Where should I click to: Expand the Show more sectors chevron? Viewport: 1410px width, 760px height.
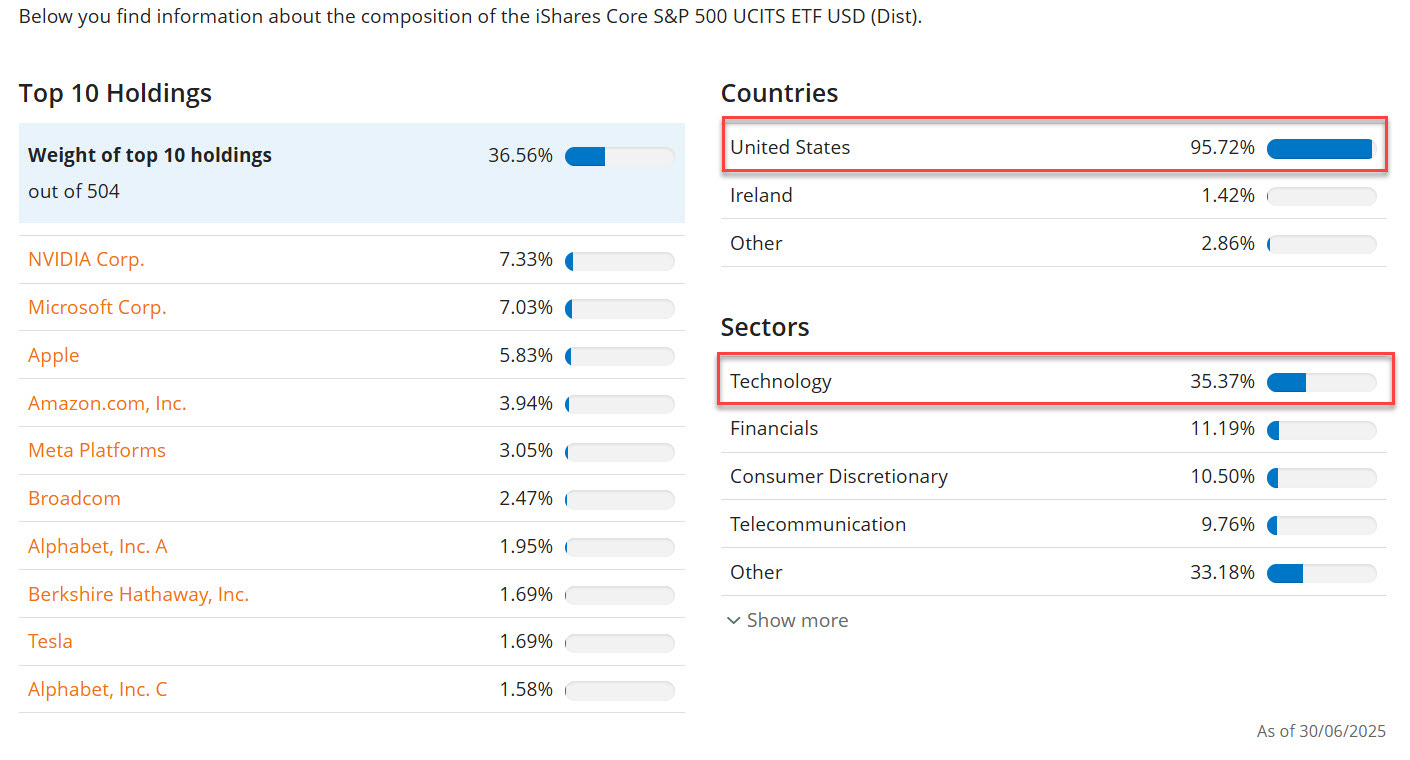click(734, 621)
